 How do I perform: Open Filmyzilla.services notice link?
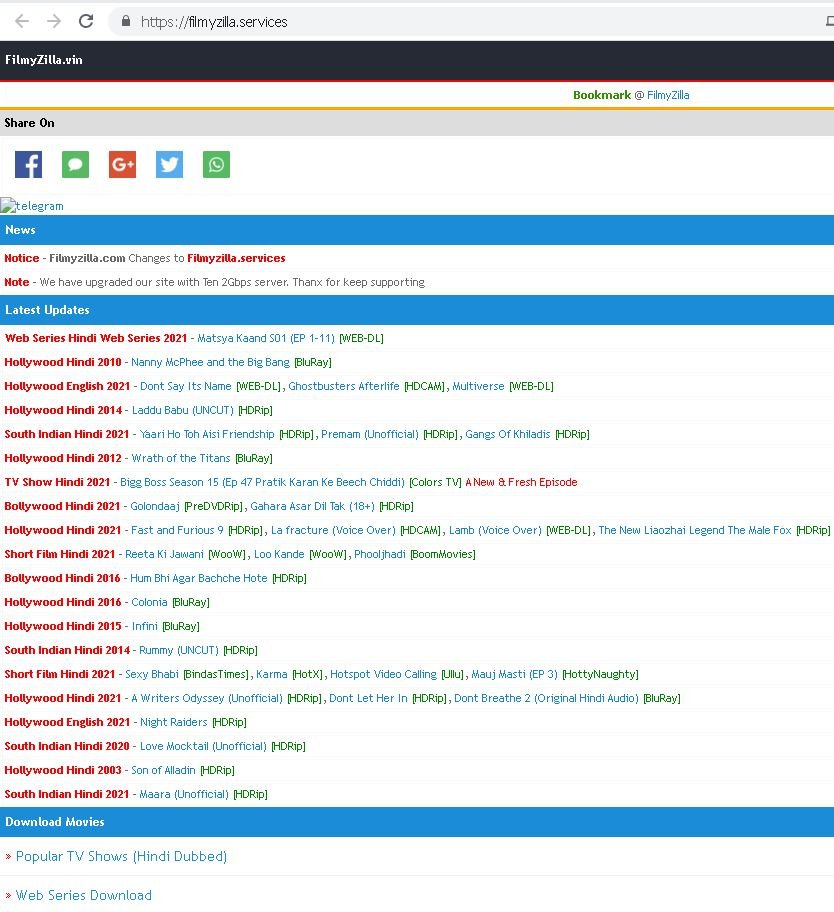click(x=236, y=258)
